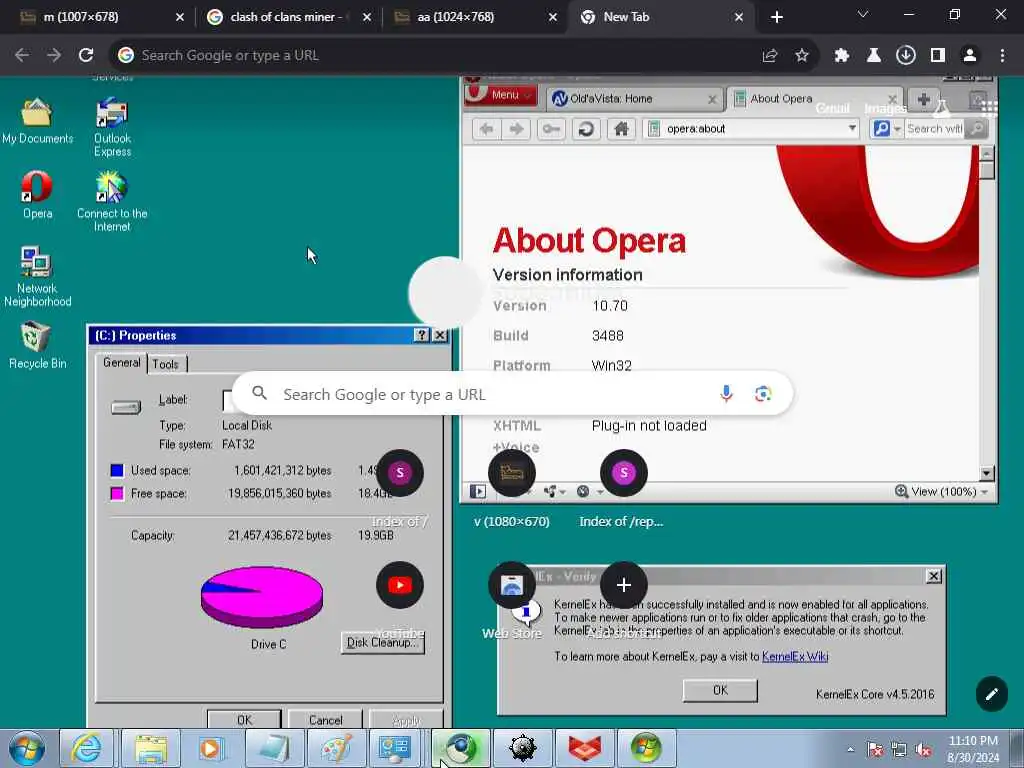Go back using the Chrome back arrow
Screen dimensions: 1024x768
coord(22,56)
